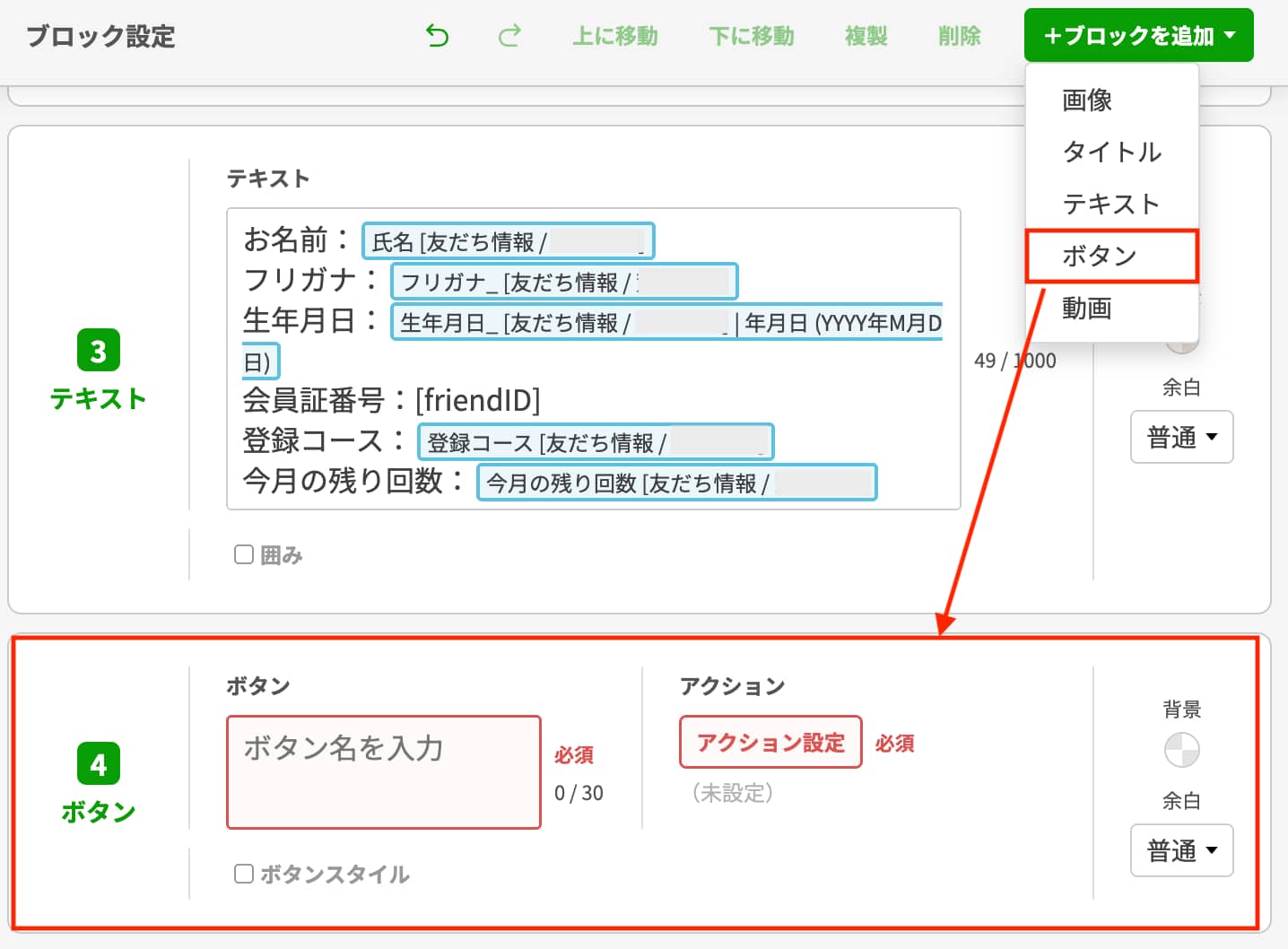1288x949 pixels.
Task: Pick 動画 from the block type list
Action: pyautogui.click(x=1086, y=308)
